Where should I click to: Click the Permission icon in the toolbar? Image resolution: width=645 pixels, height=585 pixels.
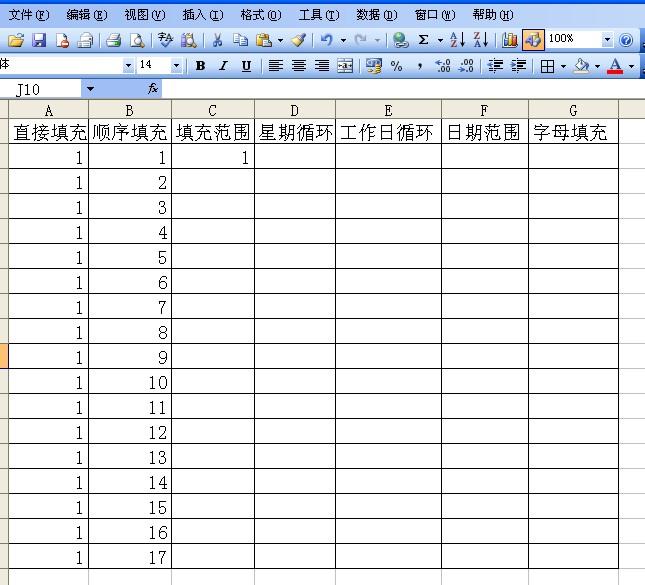(62, 40)
